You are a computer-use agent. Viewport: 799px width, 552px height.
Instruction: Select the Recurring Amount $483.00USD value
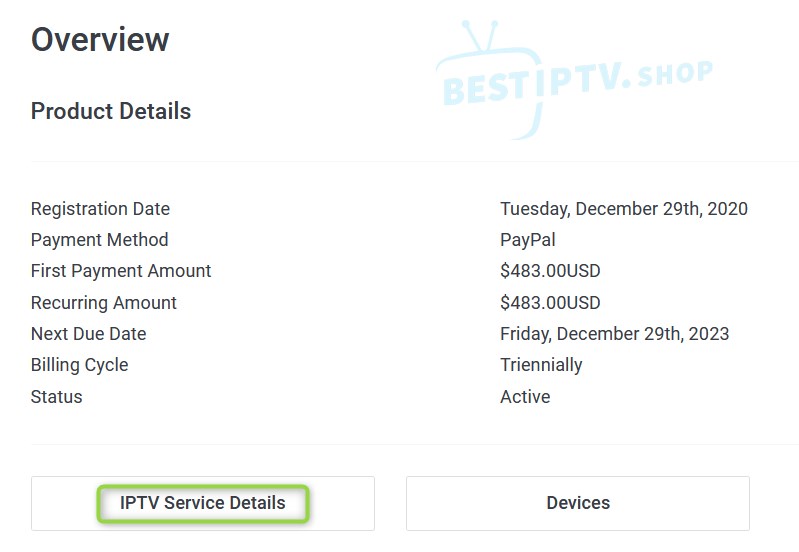pos(550,303)
